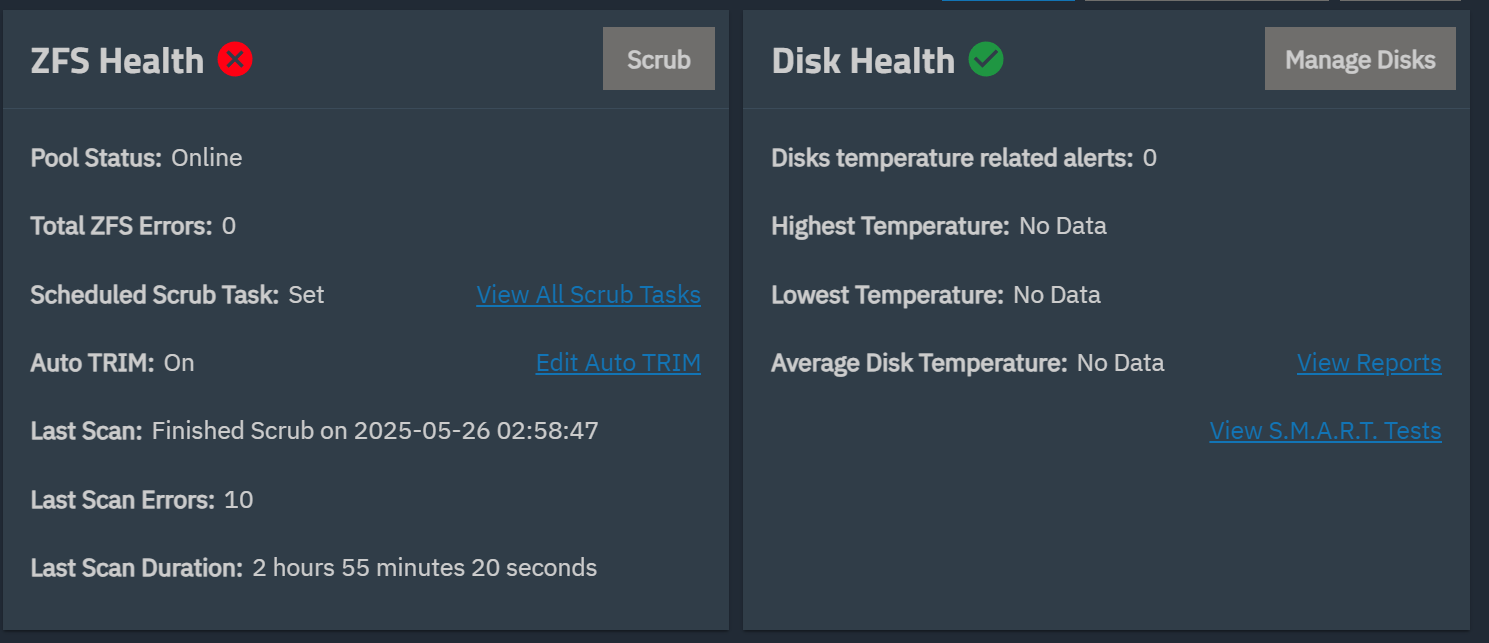The width and height of the screenshot is (1489, 643).
Task: Click the Auto TRIM label text
Action: [92, 363]
